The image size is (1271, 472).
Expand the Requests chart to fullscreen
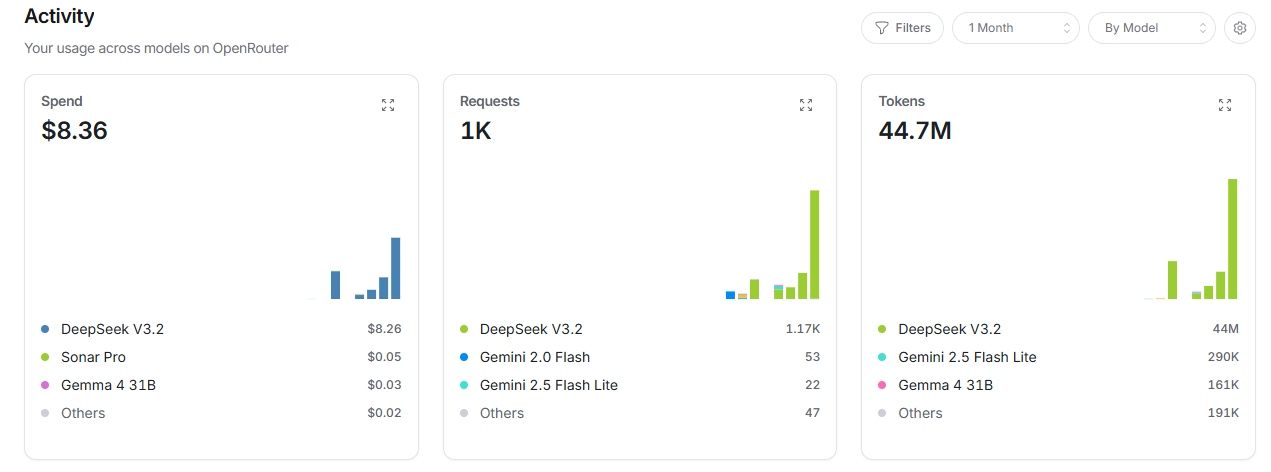(806, 105)
